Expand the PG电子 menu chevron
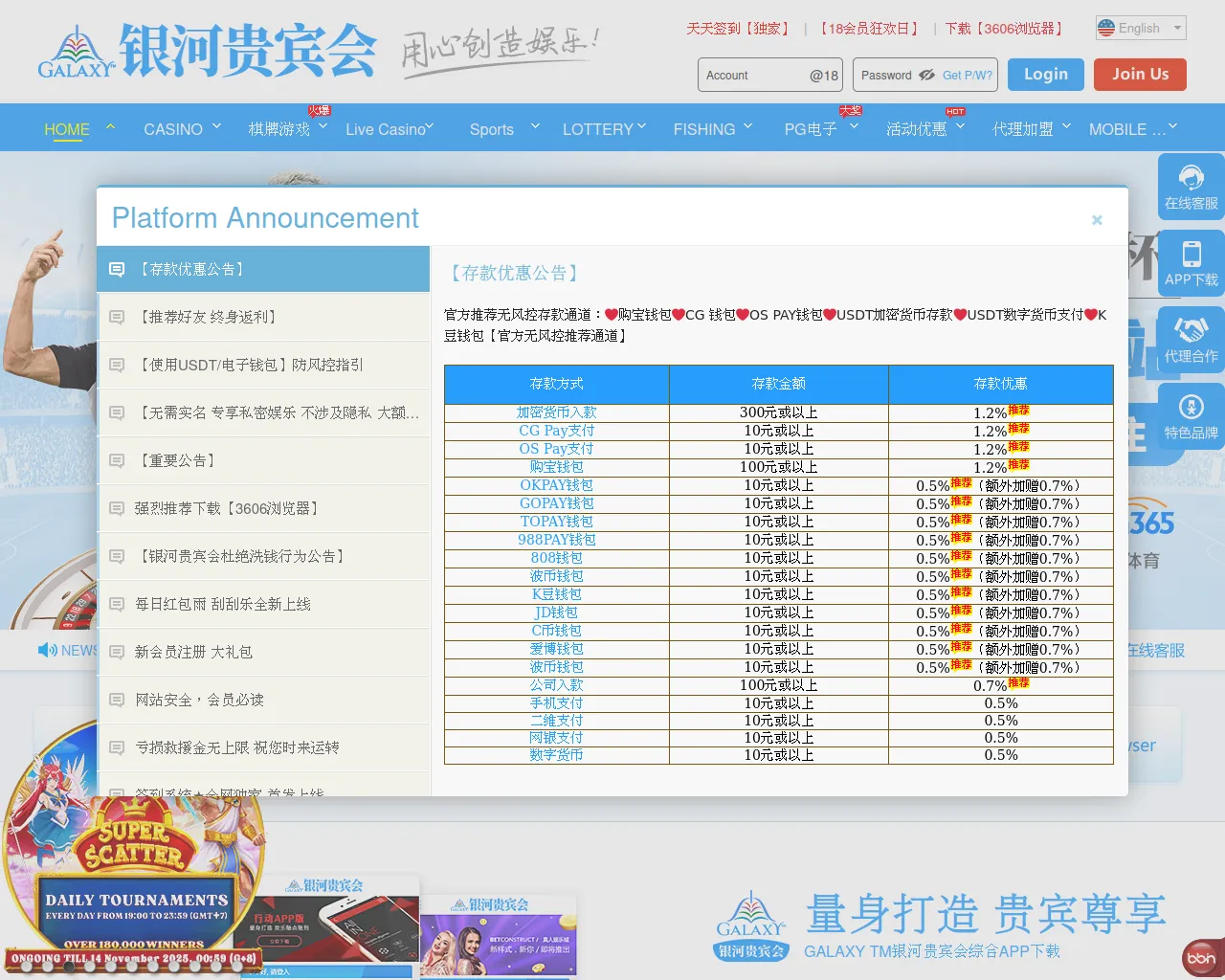This screenshot has width=1225, height=980. (854, 125)
